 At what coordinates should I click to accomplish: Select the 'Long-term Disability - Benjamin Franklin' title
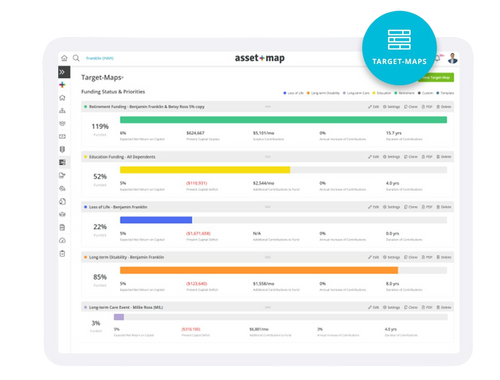point(126,257)
